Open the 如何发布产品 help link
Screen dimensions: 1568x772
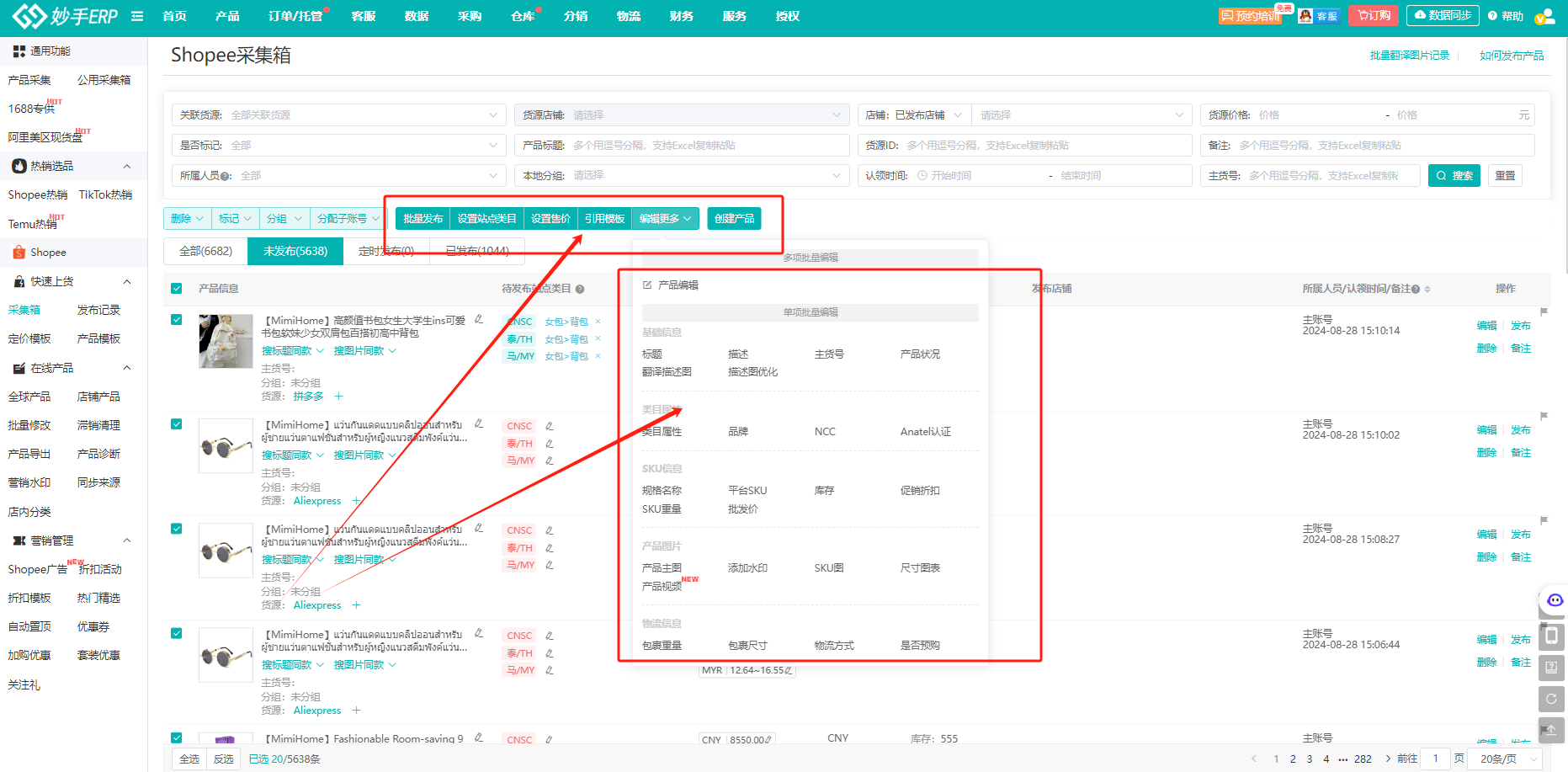pos(1512,56)
